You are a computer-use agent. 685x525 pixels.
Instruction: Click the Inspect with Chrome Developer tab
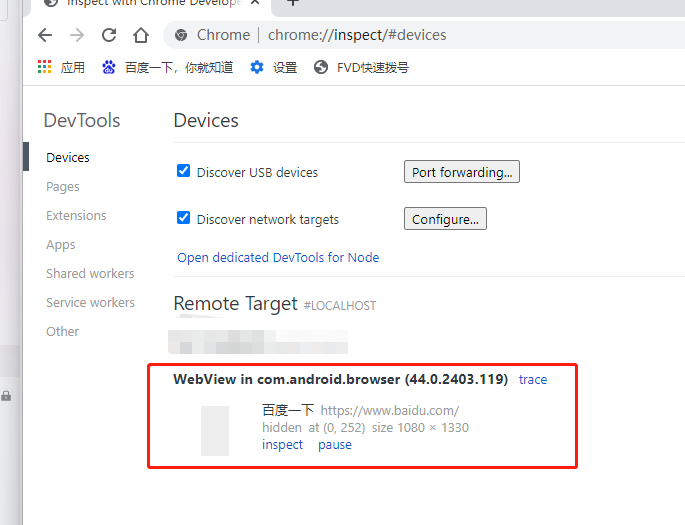tap(149, 3)
